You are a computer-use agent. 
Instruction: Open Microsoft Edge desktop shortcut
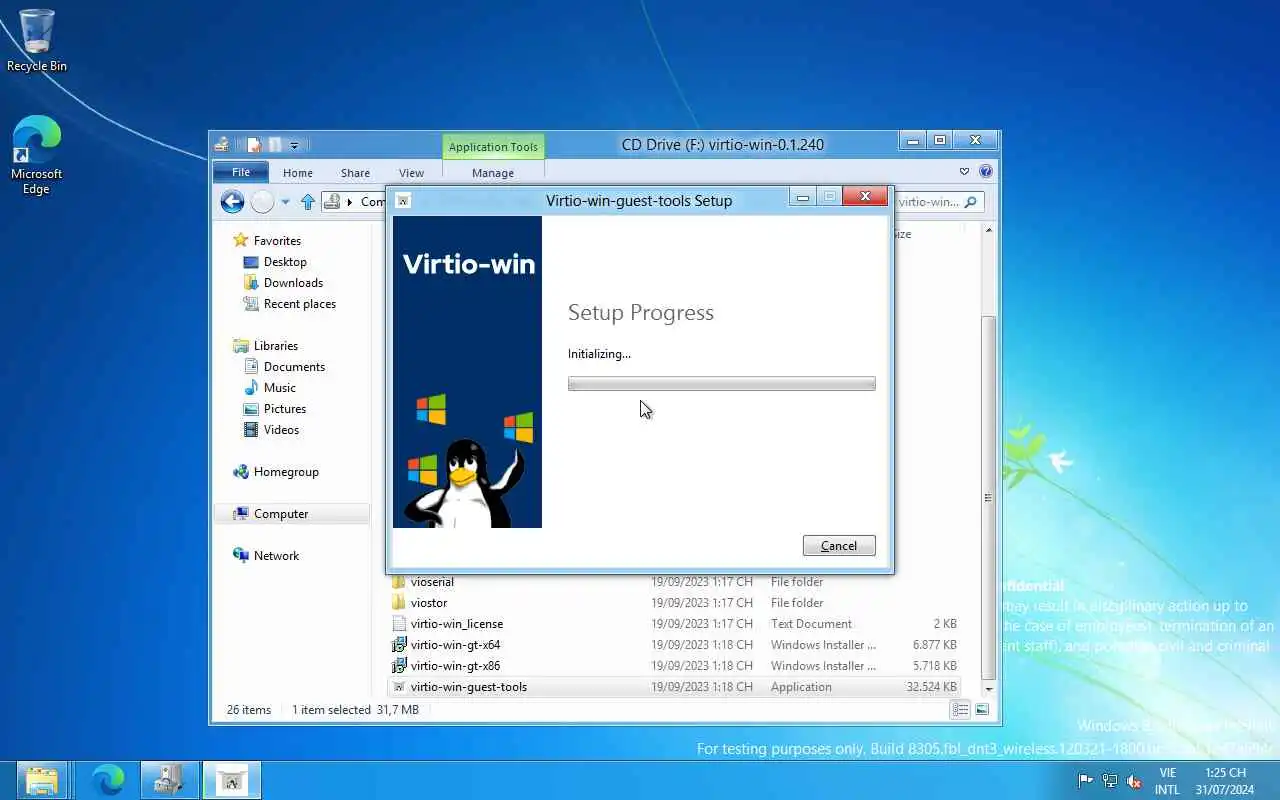click(37, 155)
